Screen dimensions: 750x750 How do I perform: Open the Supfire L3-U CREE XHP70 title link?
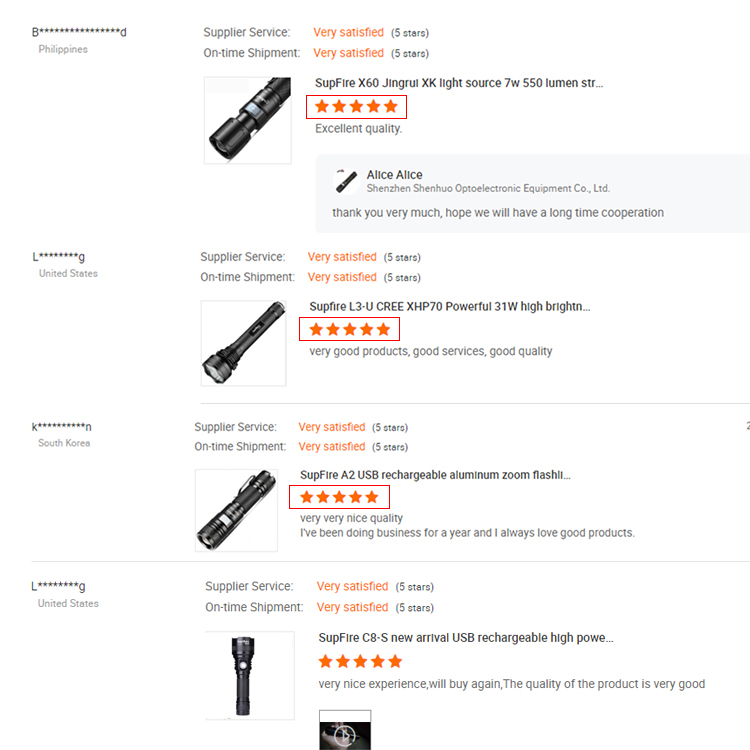[450, 307]
